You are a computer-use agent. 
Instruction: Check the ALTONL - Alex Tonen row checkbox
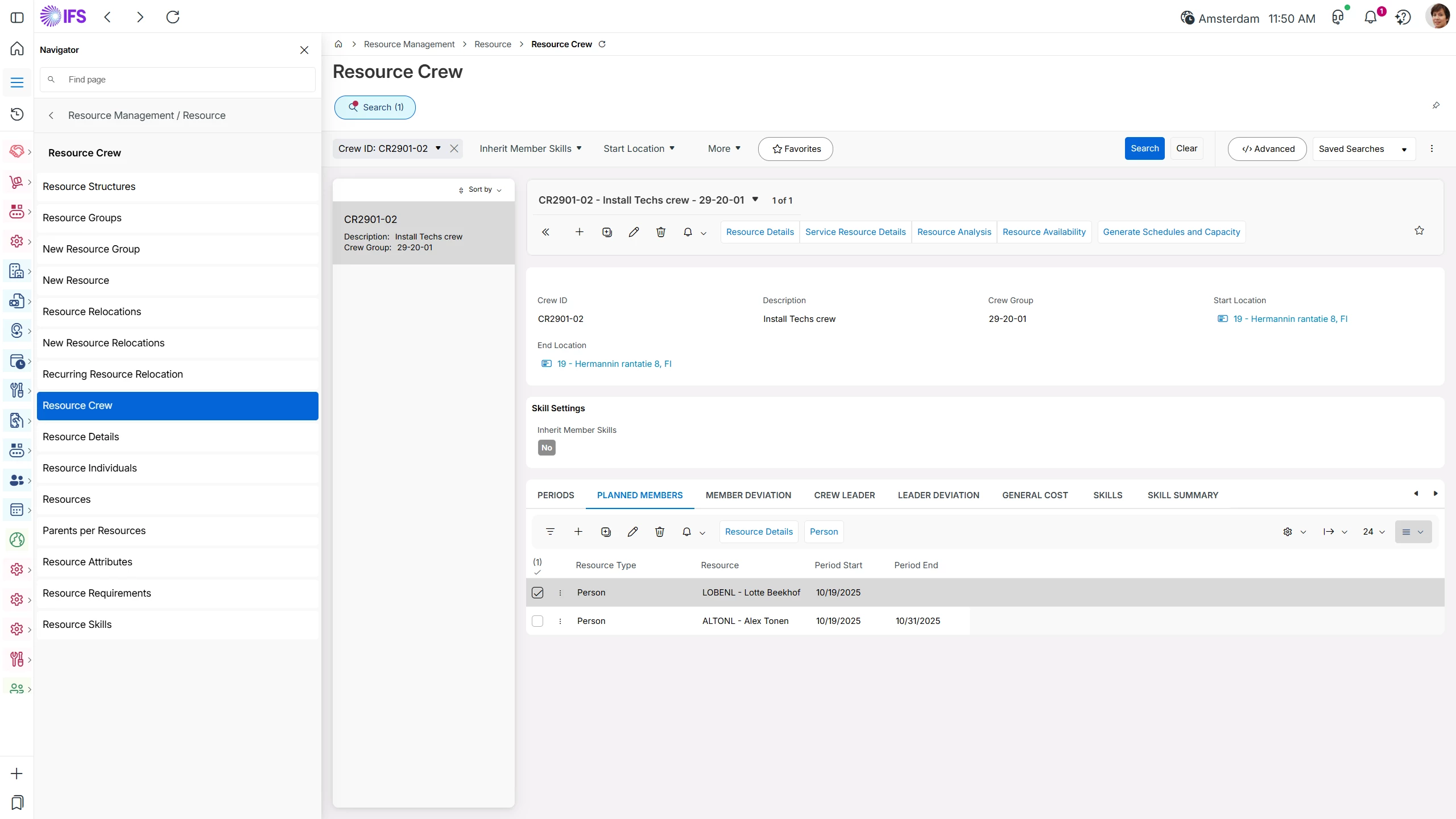pos(537,621)
